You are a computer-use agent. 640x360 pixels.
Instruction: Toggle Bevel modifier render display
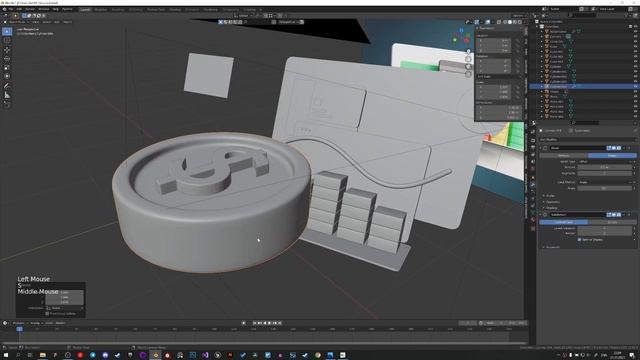point(619,148)
